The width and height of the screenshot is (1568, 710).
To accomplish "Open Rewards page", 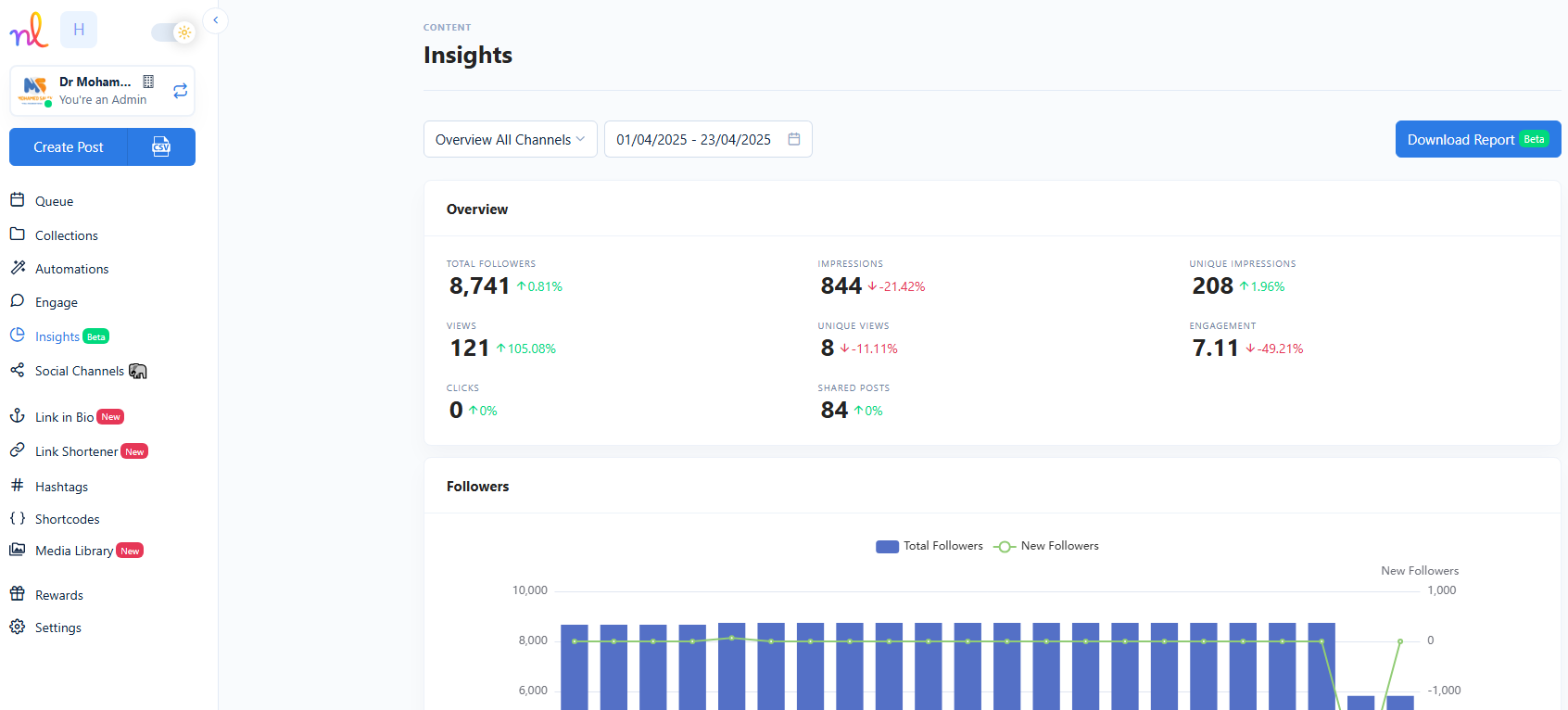I will point(58,595).
